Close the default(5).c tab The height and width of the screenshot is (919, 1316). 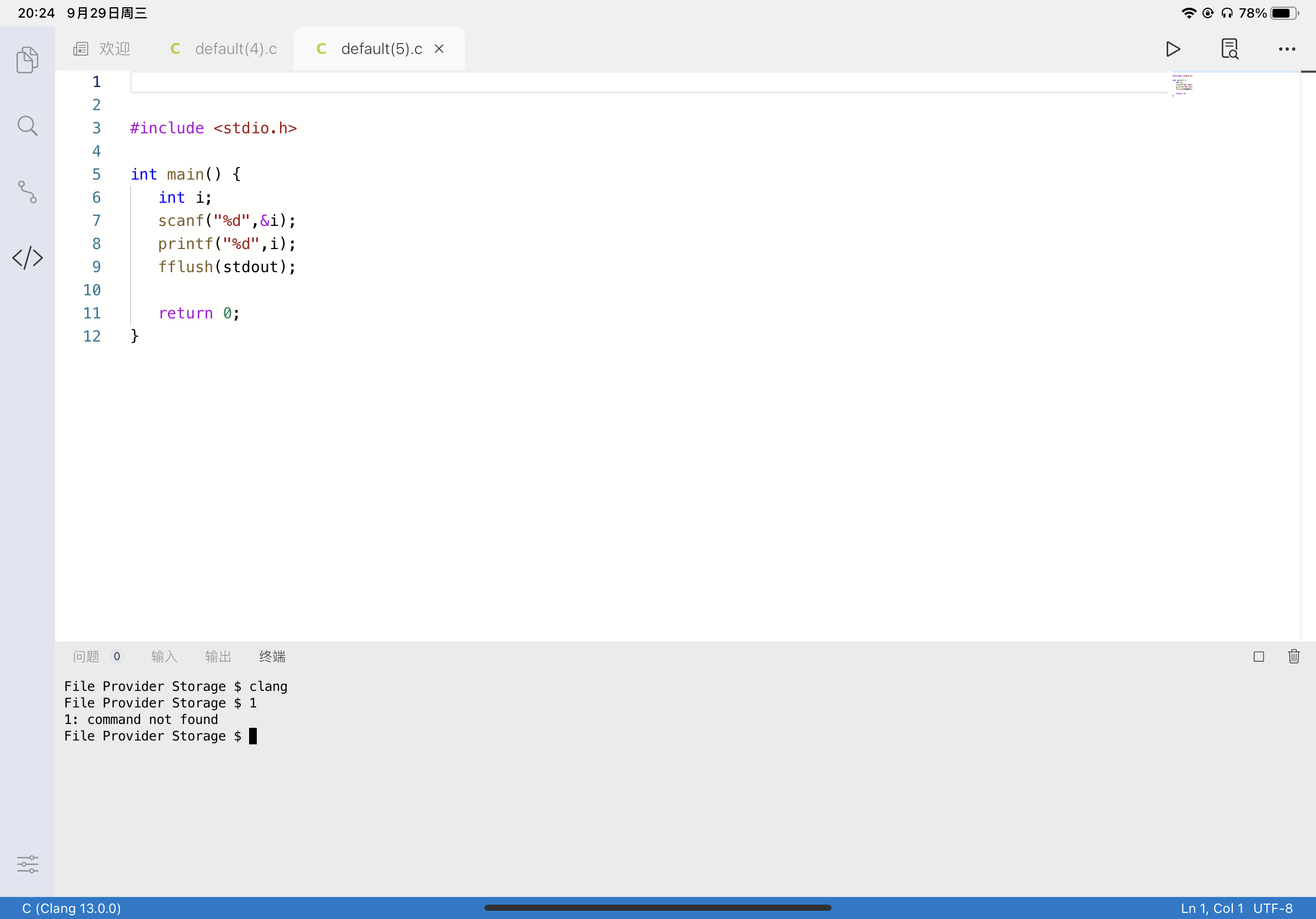tap(439, 48)
